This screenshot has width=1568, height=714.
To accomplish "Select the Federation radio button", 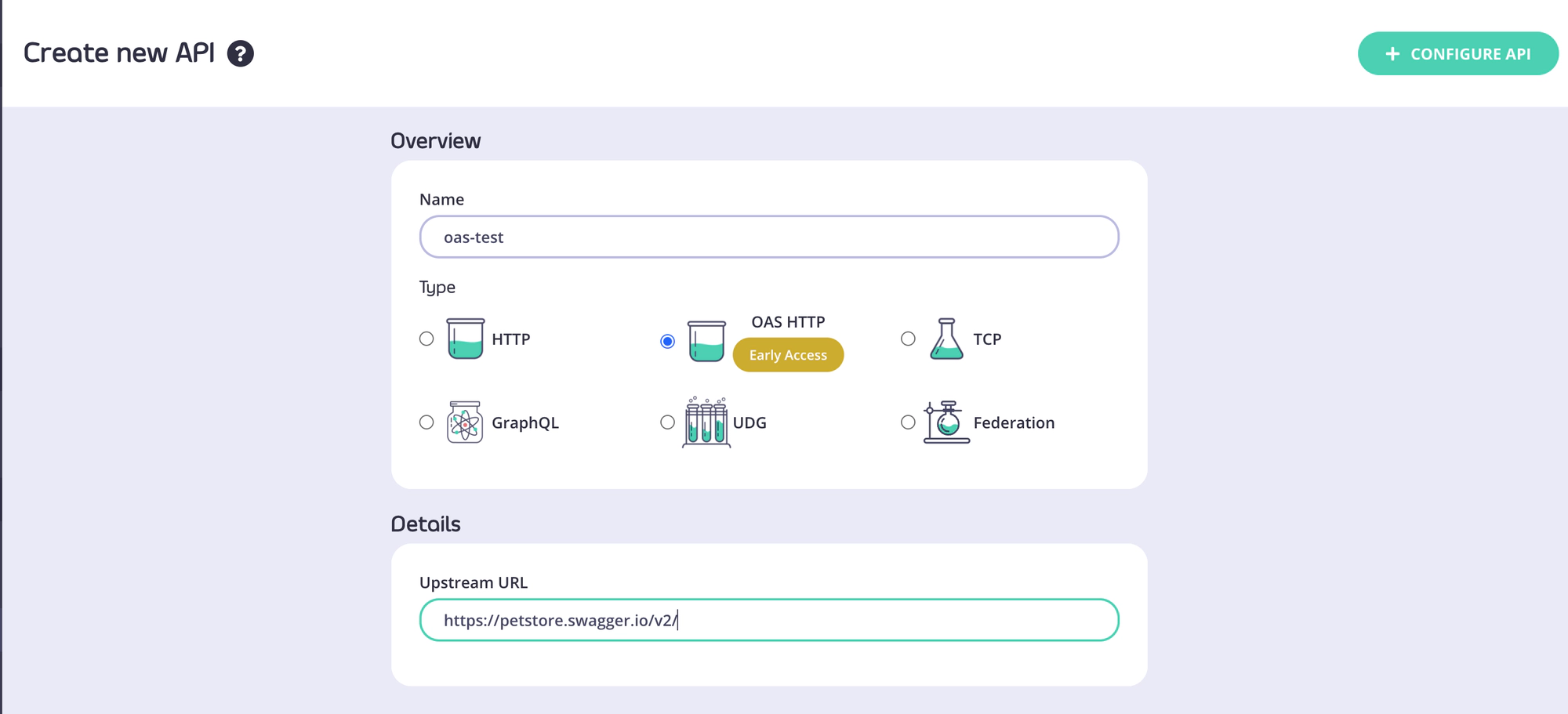I will point(908,422).
